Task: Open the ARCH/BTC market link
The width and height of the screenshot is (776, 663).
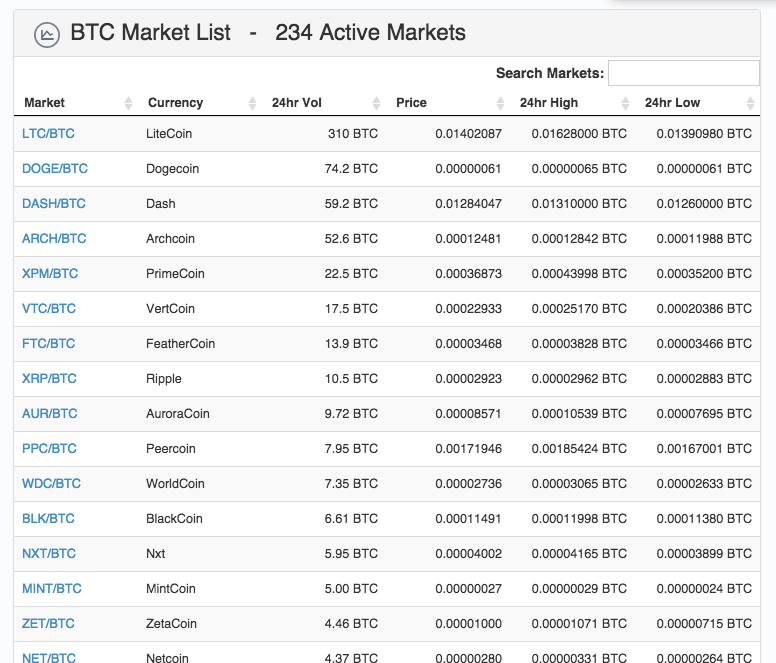Action: pyautogui.click(x=54, y=238)
